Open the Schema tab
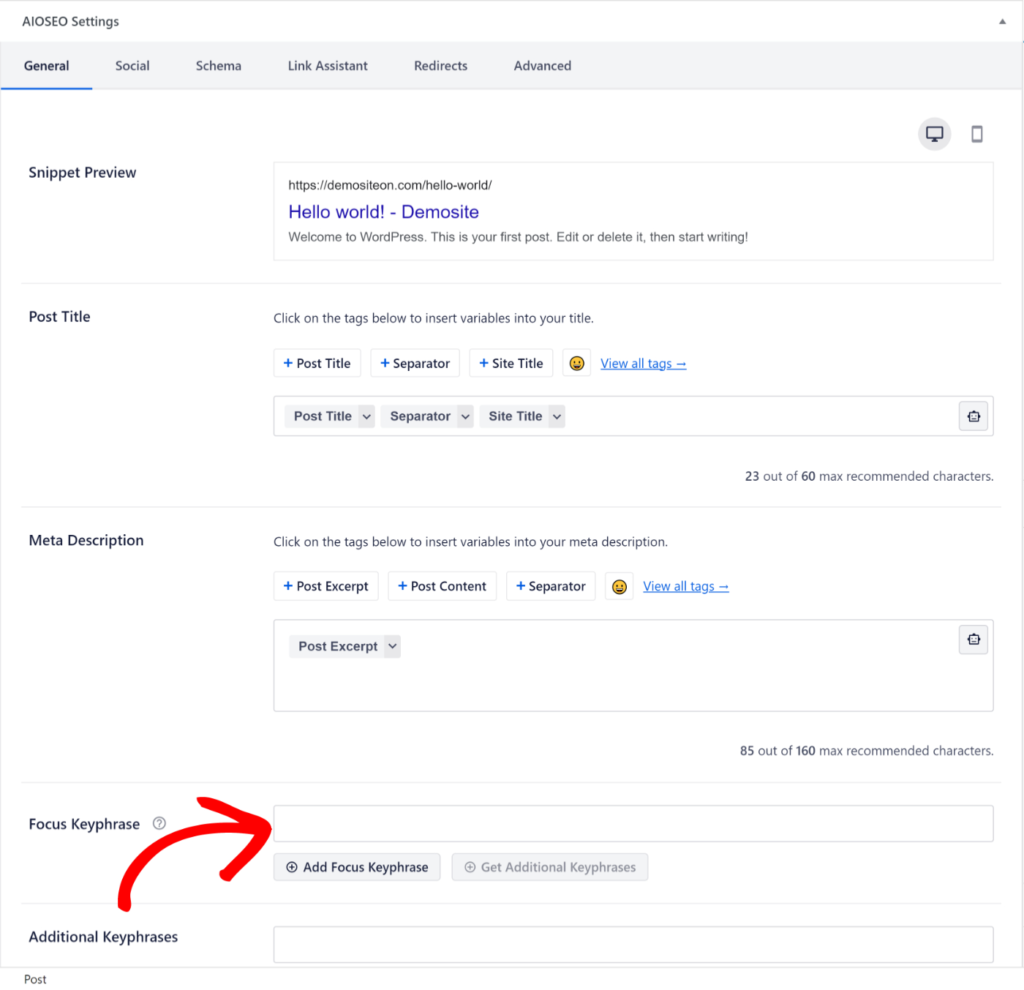This screenshot has height=990, width=1024. (x=218, y=66)
